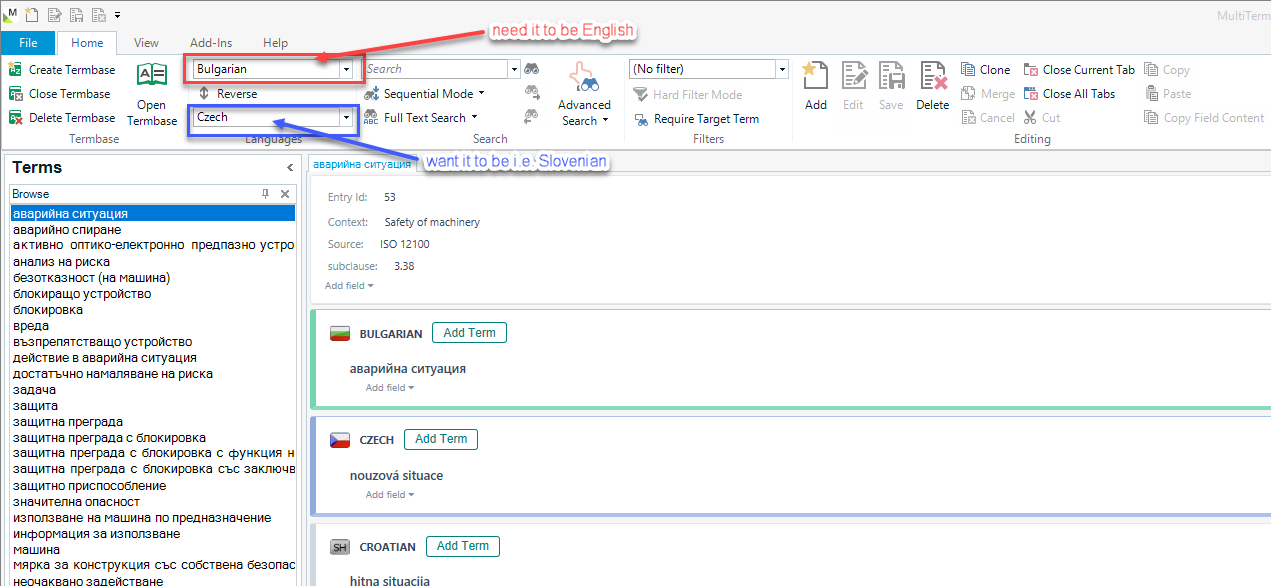The image size is (1271, 586).
Task: Reverse source and target languages
Action: (x=228, y=93)
